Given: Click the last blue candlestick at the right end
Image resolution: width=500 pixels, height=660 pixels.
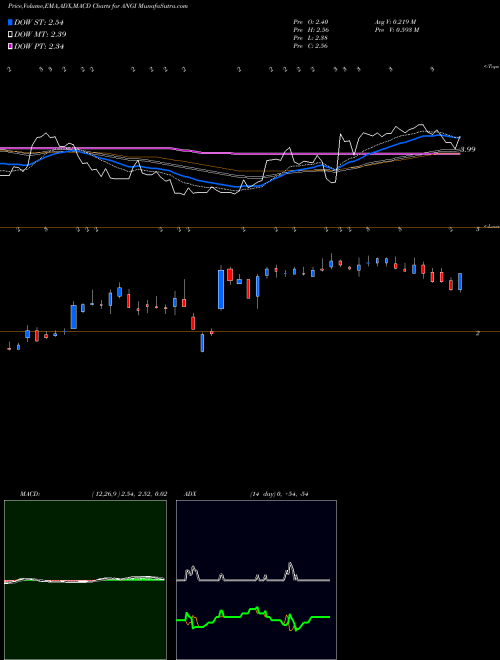Looking at the screenshot, I should point(460,282).
